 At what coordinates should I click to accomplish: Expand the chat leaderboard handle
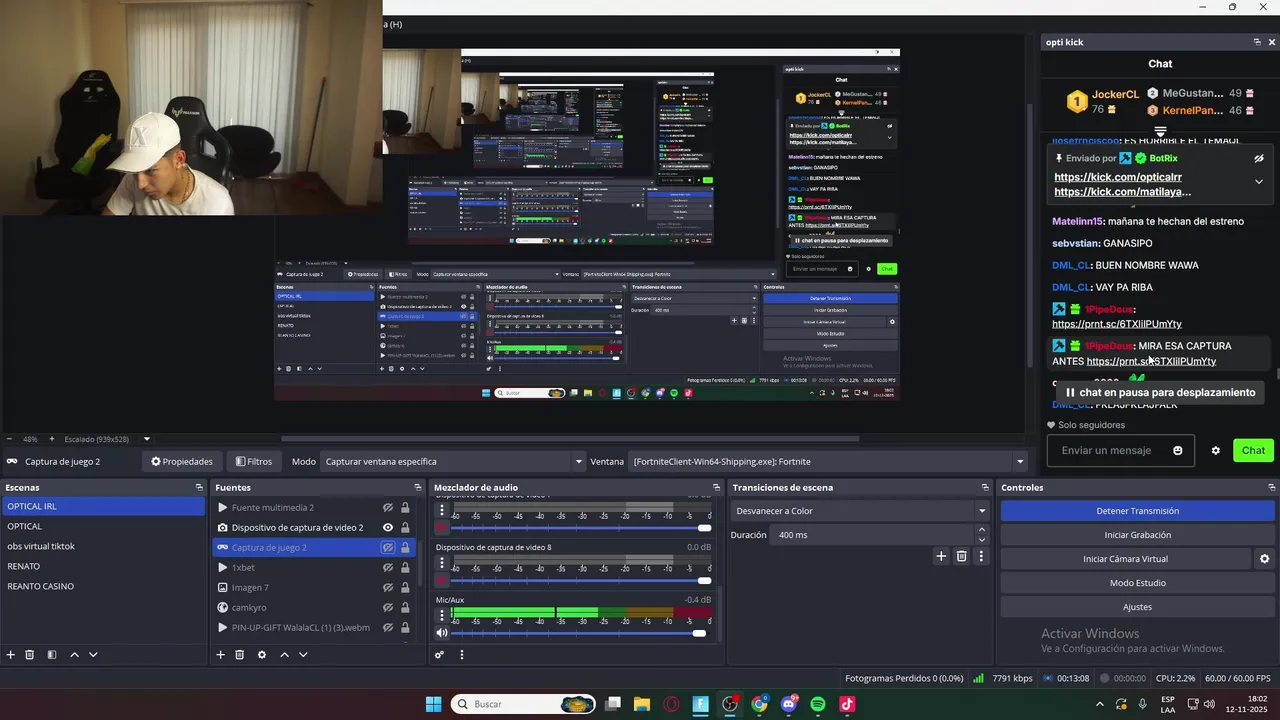pos(1160,131)
